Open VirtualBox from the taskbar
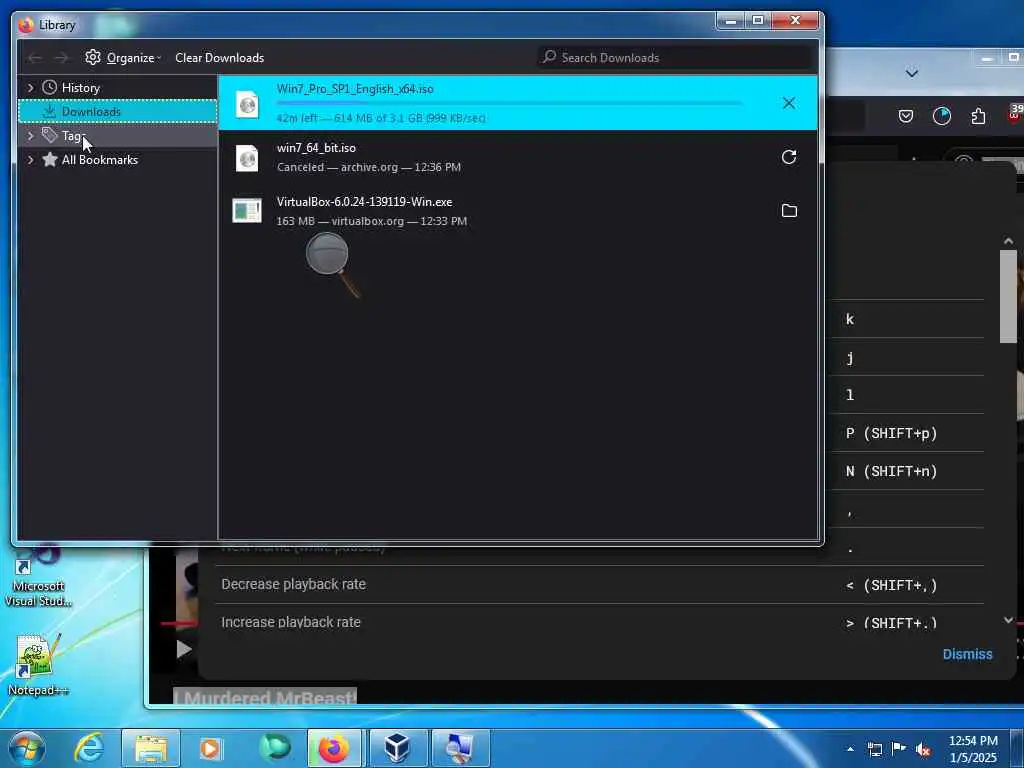This screenshot has width=1024, height=768. click(x=397, y=748)
